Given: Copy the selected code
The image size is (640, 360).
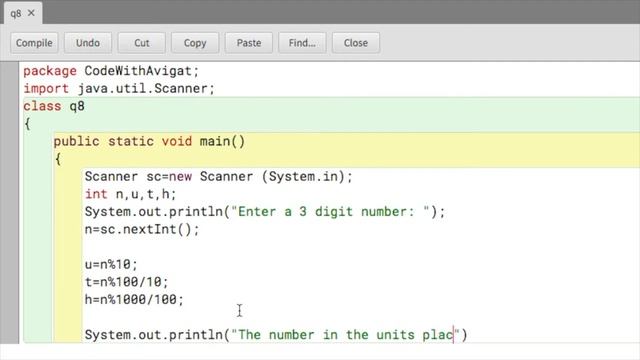Looking at the screenshot, I should 195,43.
